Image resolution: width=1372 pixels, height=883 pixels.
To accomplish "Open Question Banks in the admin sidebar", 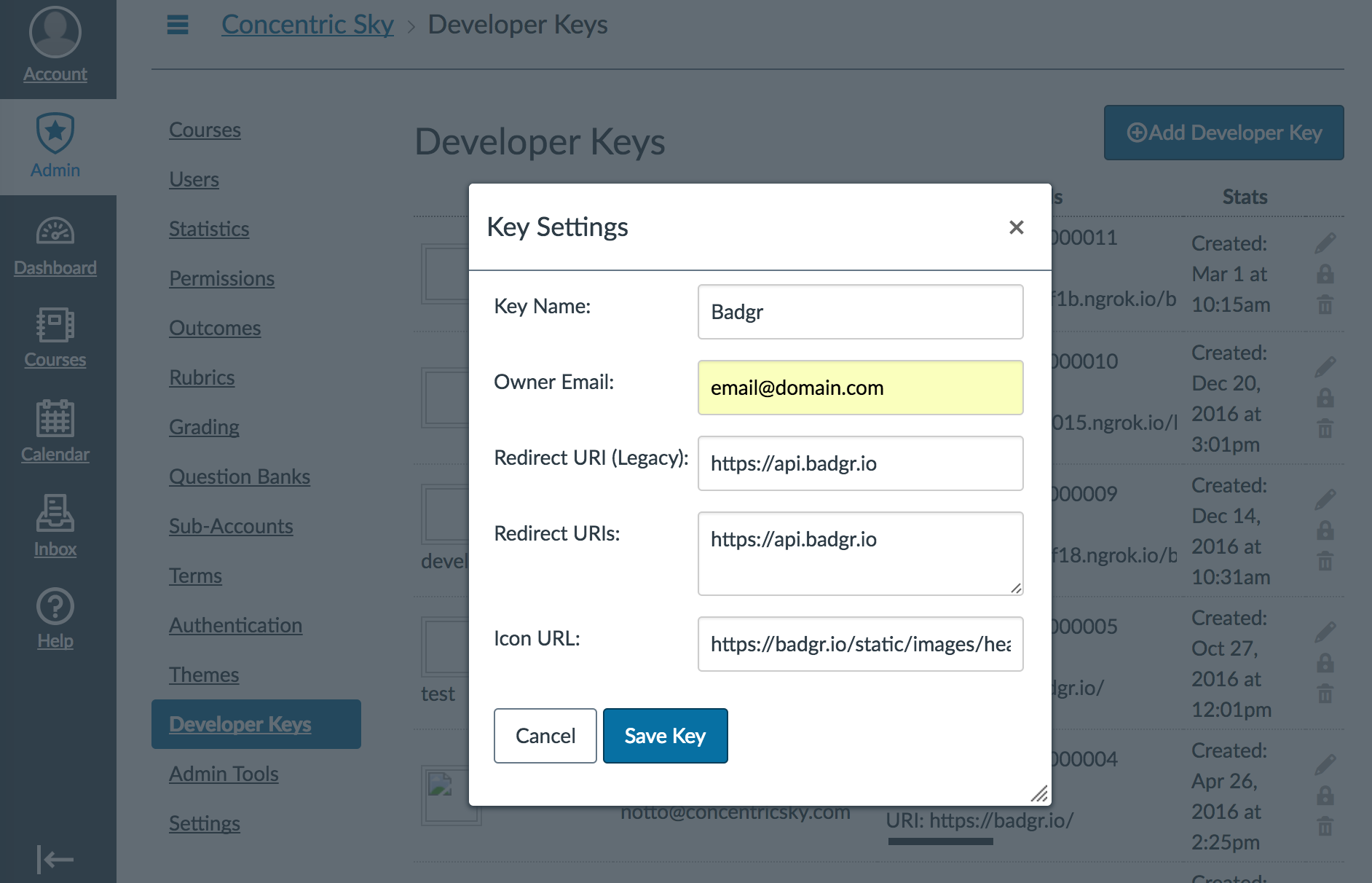I will coord(240,476).
